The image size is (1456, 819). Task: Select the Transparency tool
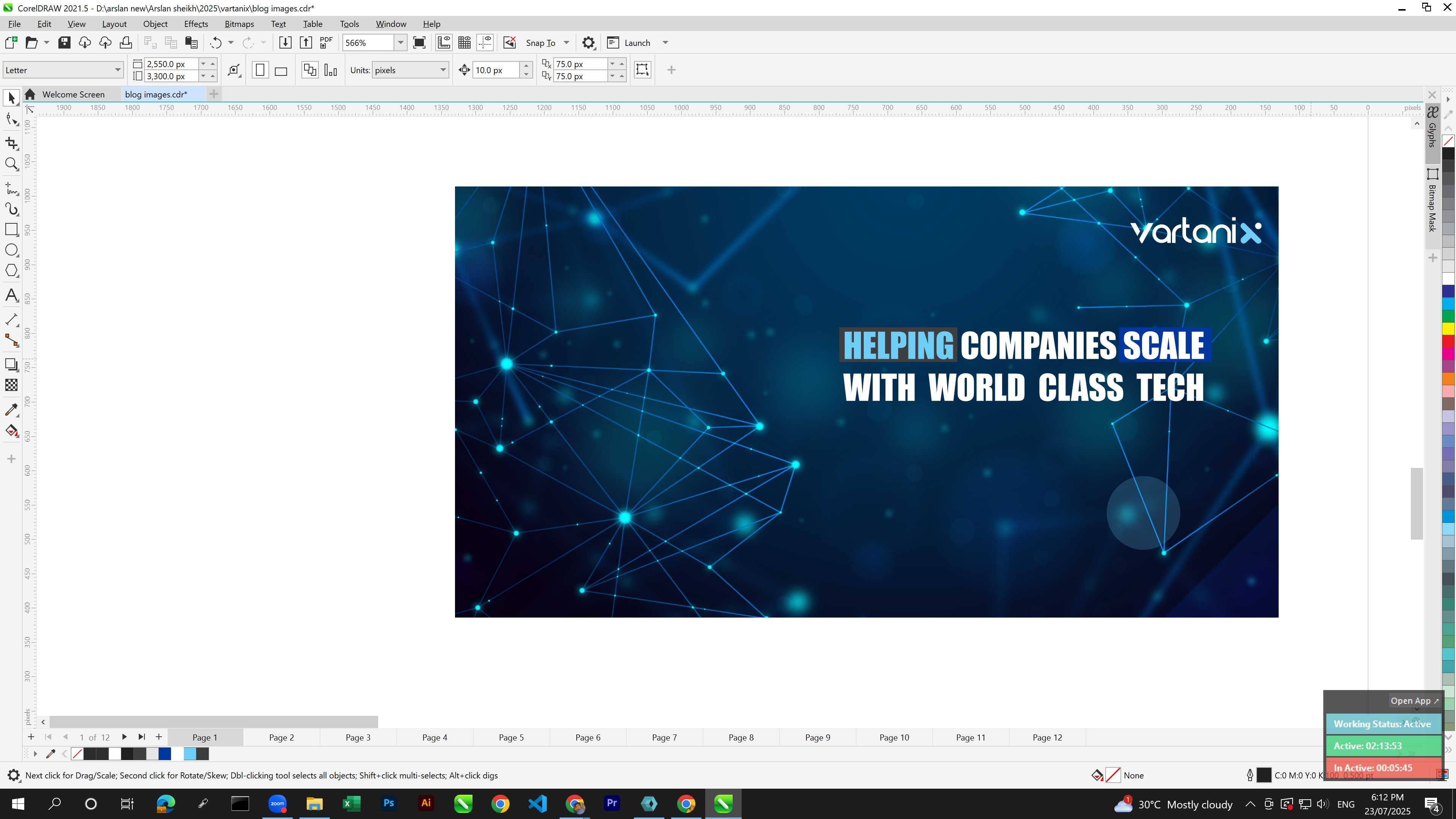point(11,385)
